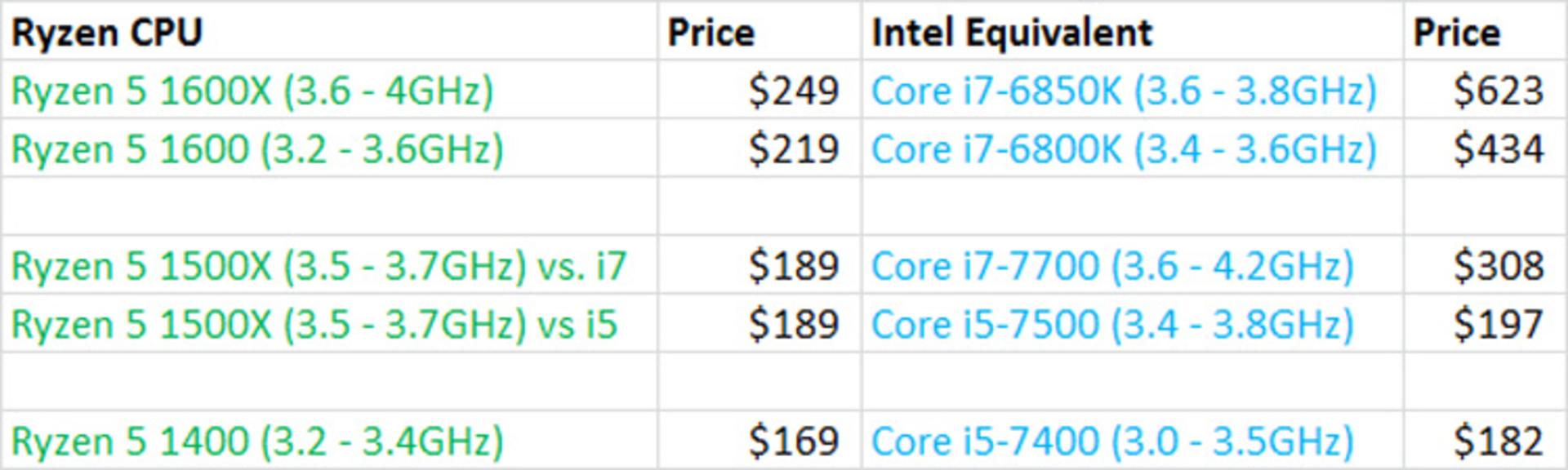Click the $219 price cell
The height and width of the screenshot is (470, 1568).
759,148
